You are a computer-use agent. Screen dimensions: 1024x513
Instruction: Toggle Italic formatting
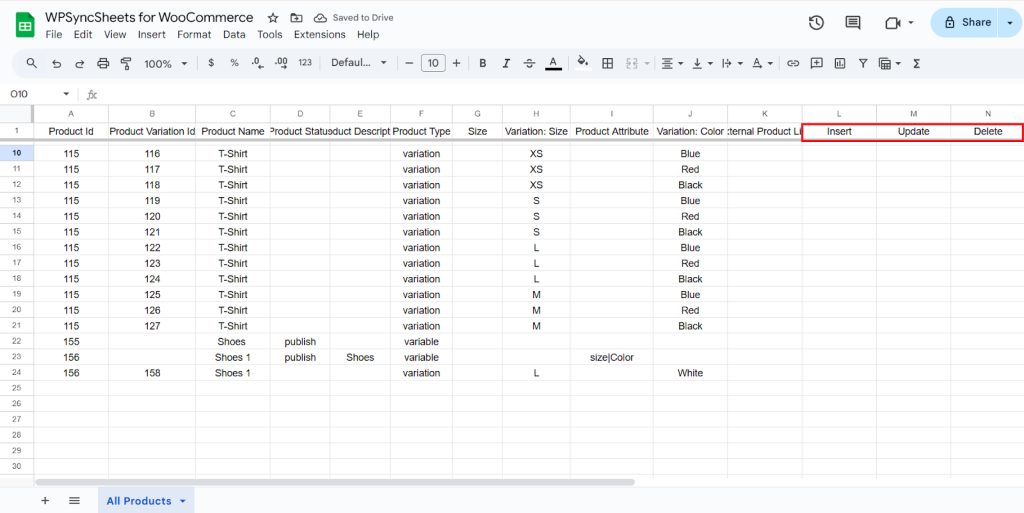(506, 63)
